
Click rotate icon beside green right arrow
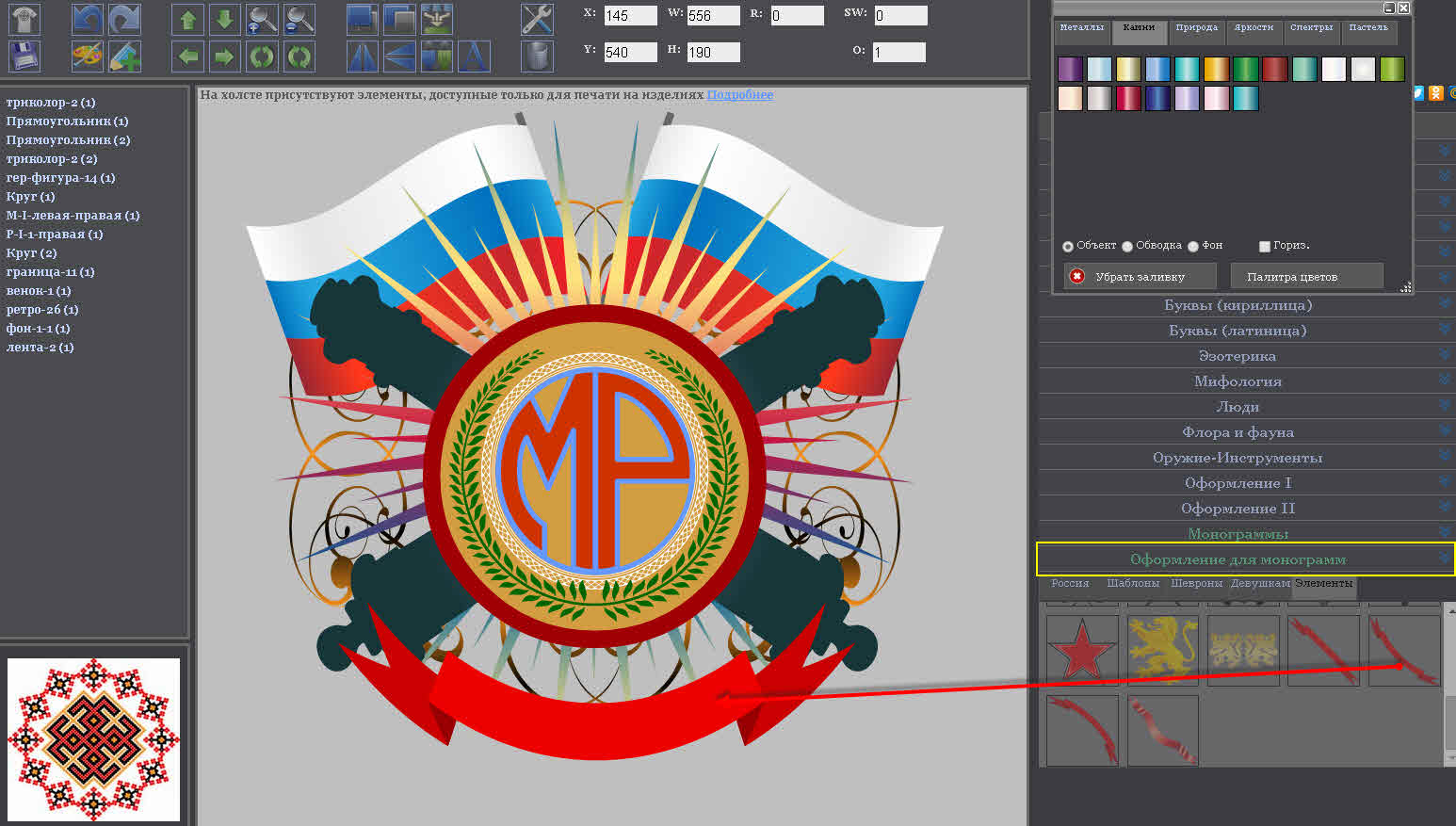tap(262, 57)
